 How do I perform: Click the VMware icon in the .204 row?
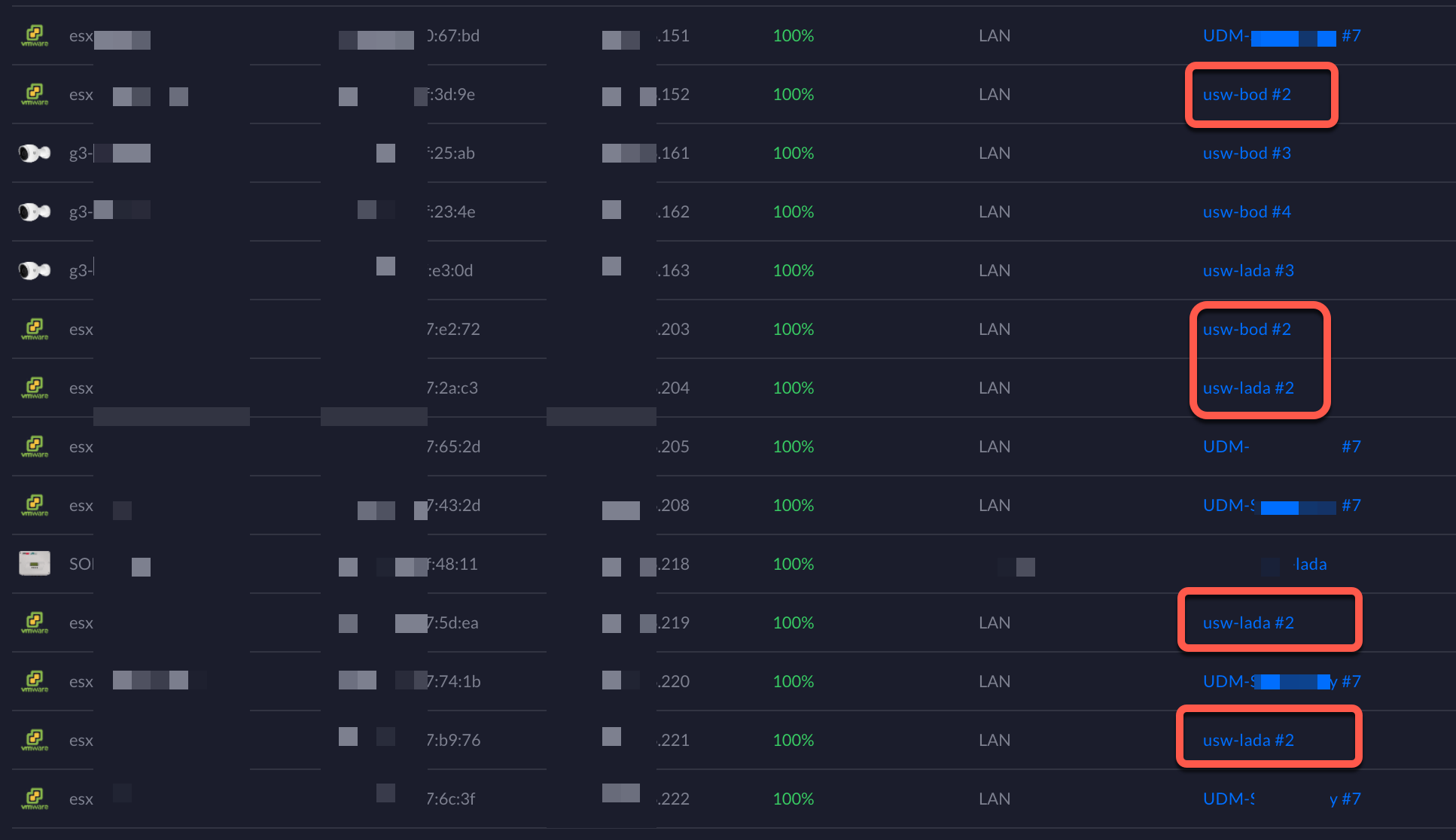click(35, 388)
